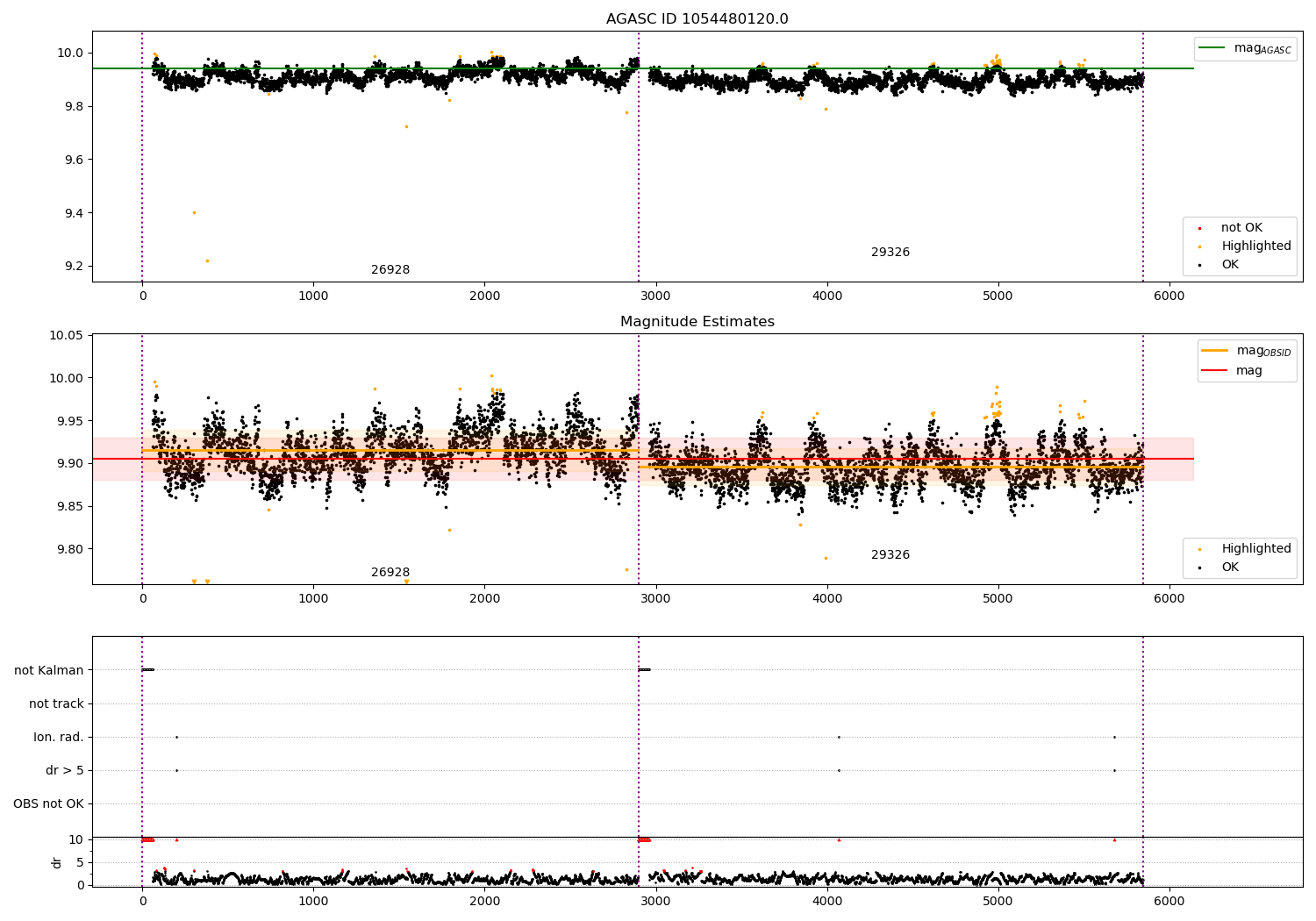Click the 'not OK' legend entry in top plot
Viewport: 1316px width, 921px height.
[1241, 228]
